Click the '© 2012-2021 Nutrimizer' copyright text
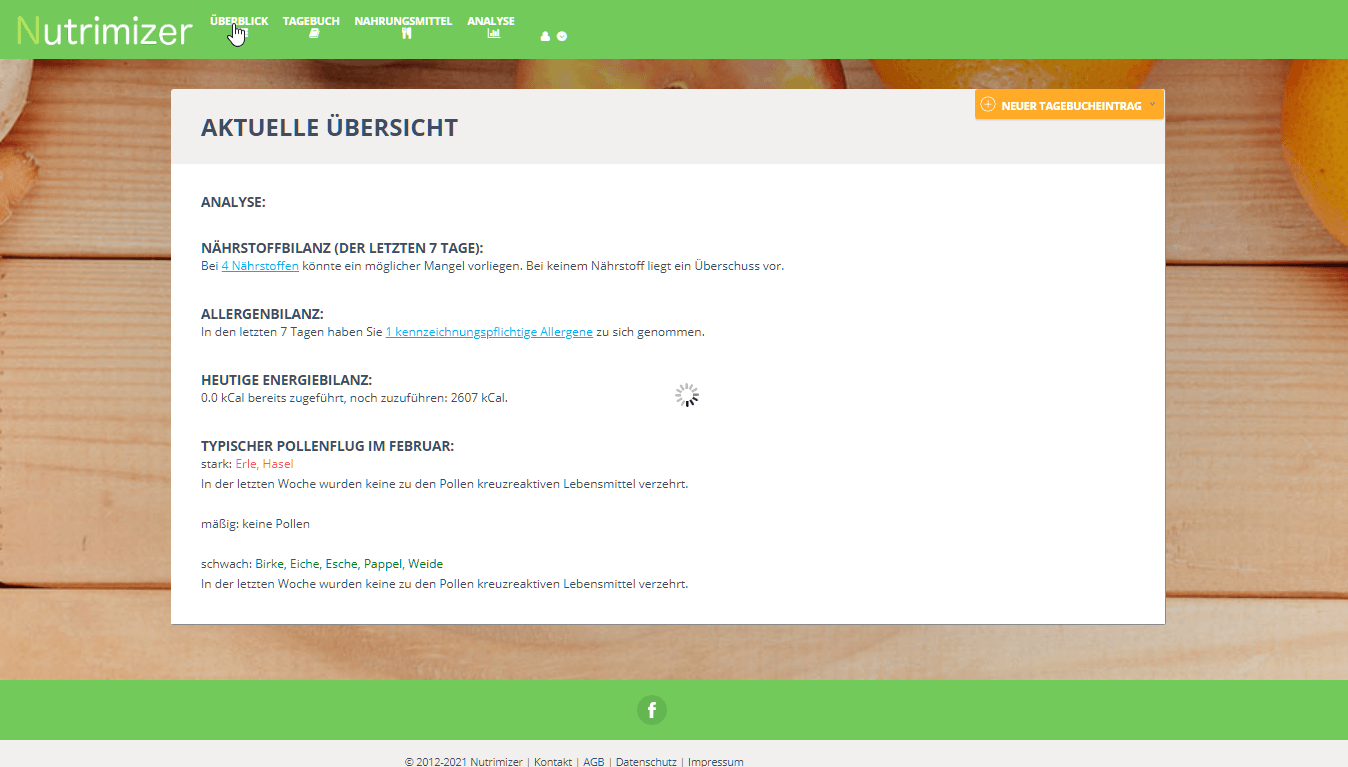The height and width of the screenshot is (767, 1348). coord(463,762)
